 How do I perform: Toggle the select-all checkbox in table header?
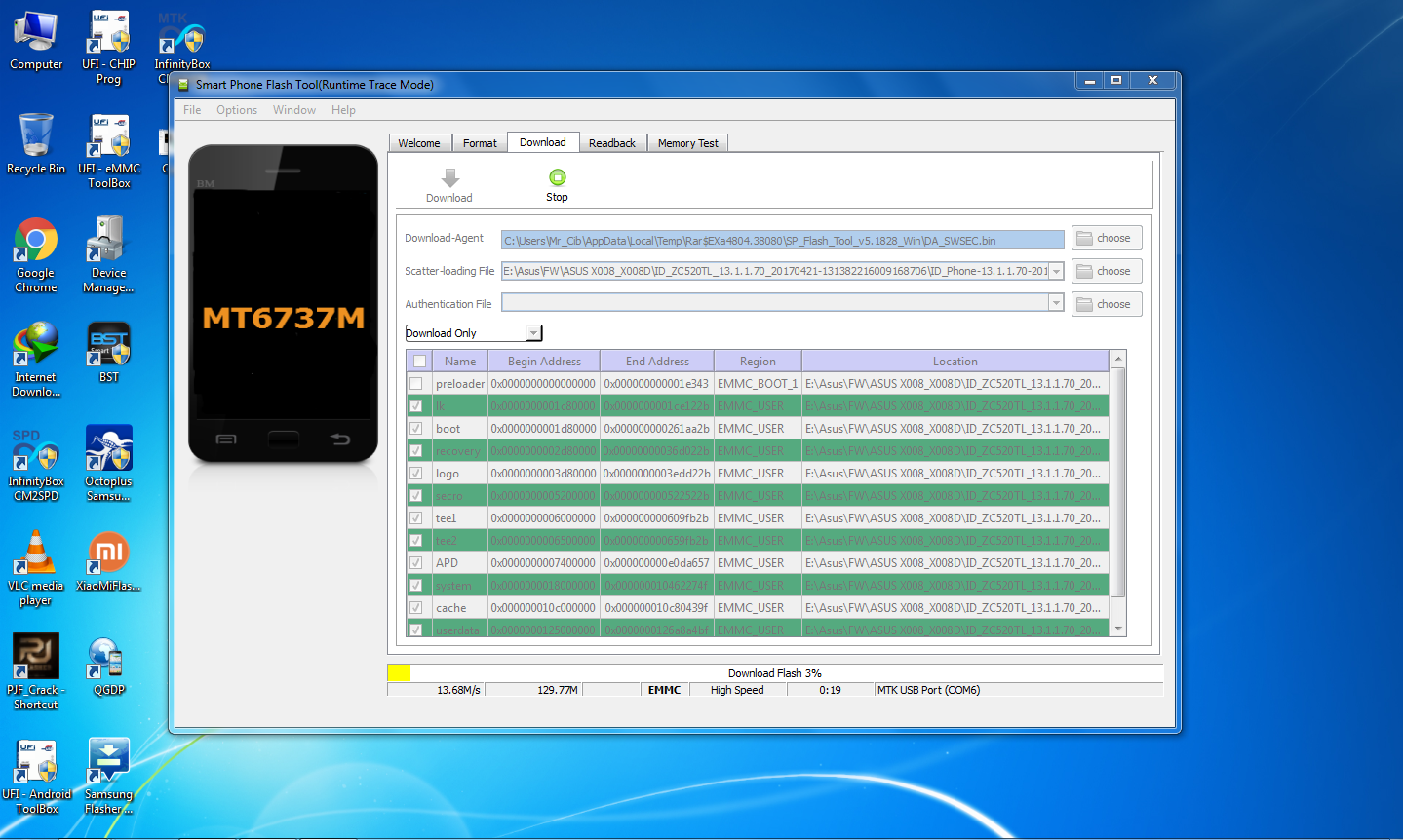pyautogui.click(x=420, y=361)
